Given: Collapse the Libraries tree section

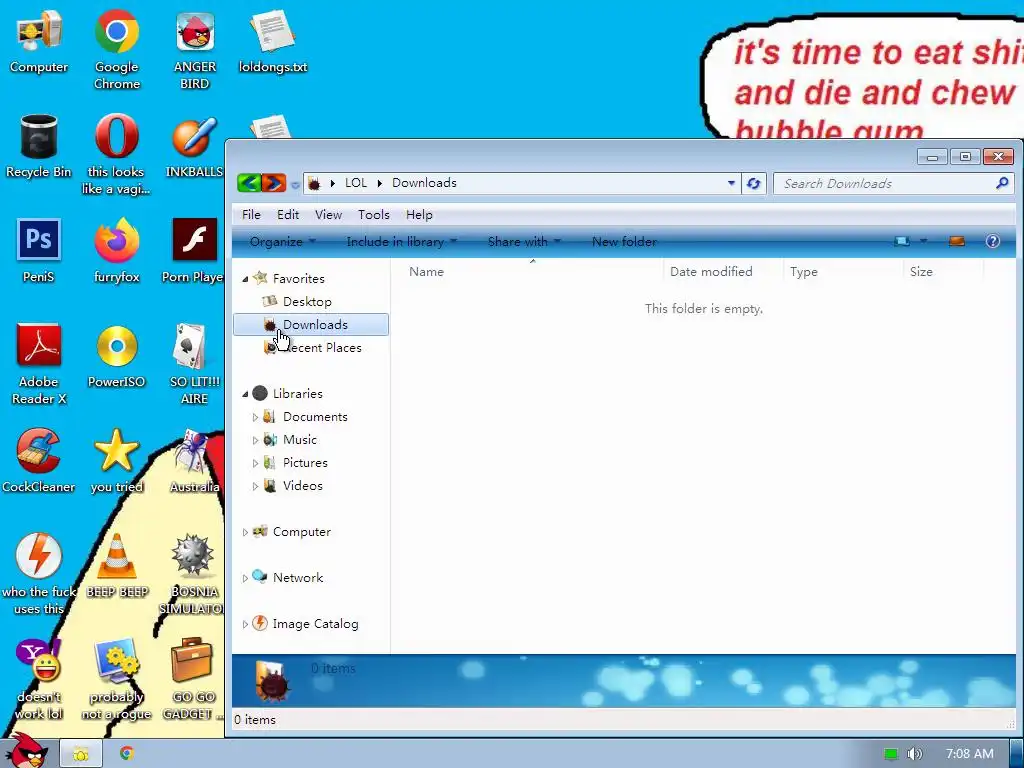Looking at the screenshot, I should click(x=246, y=394).
